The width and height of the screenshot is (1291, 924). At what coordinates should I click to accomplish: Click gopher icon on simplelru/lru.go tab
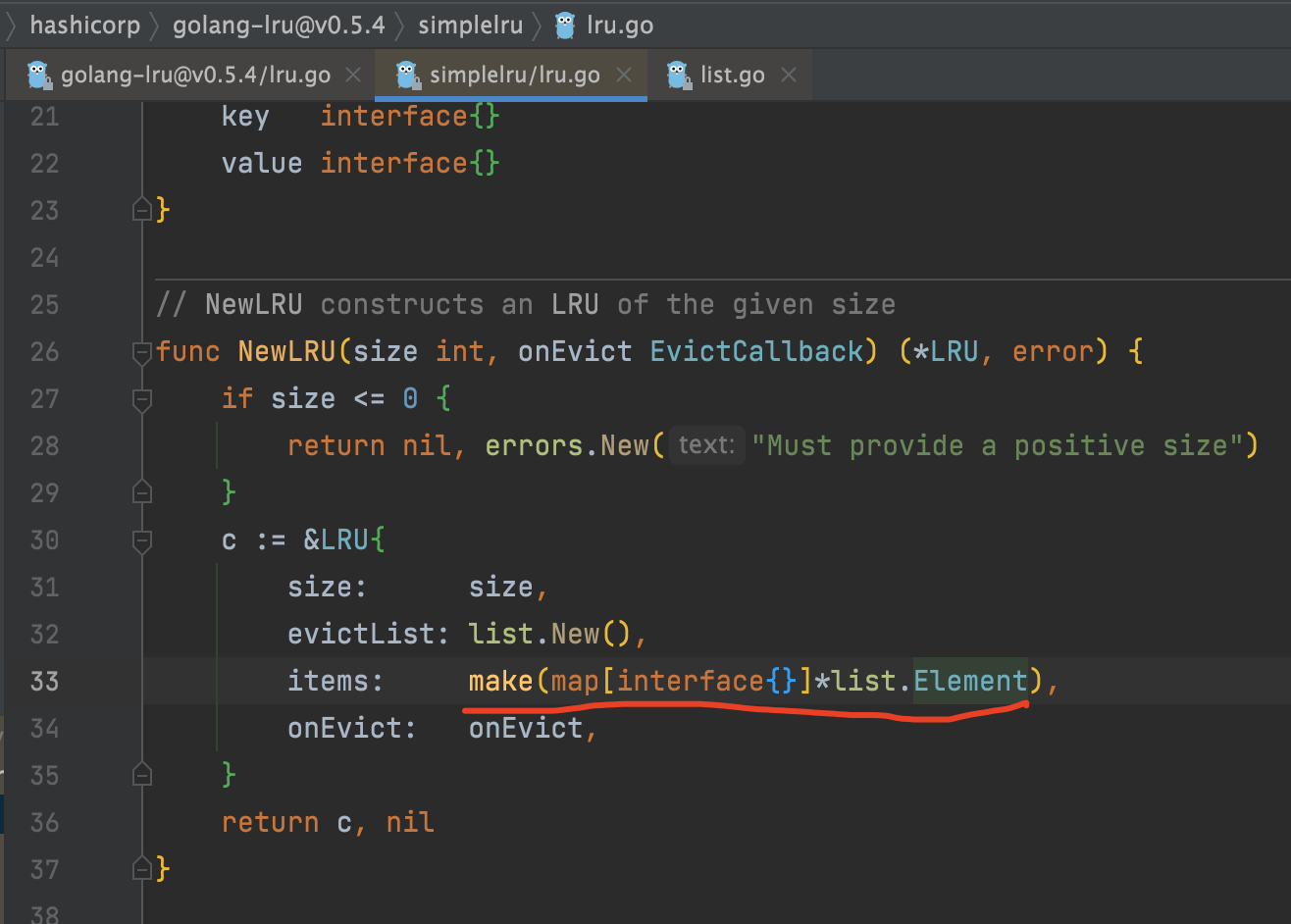(x=407, y=76)
